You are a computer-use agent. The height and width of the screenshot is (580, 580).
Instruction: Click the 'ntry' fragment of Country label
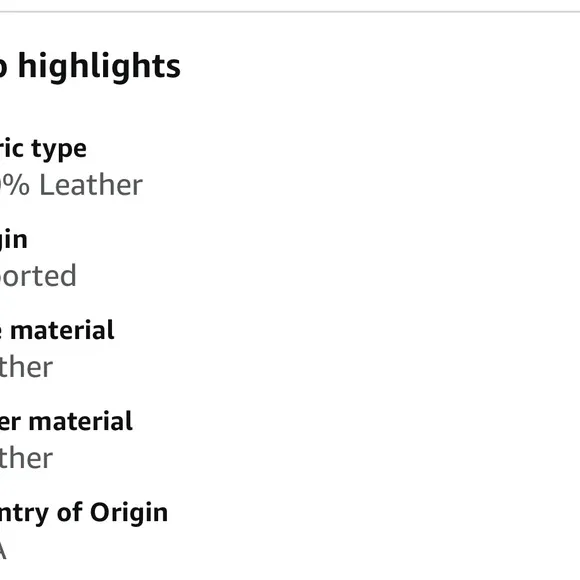pyautogui.click(x=24, y=514)
